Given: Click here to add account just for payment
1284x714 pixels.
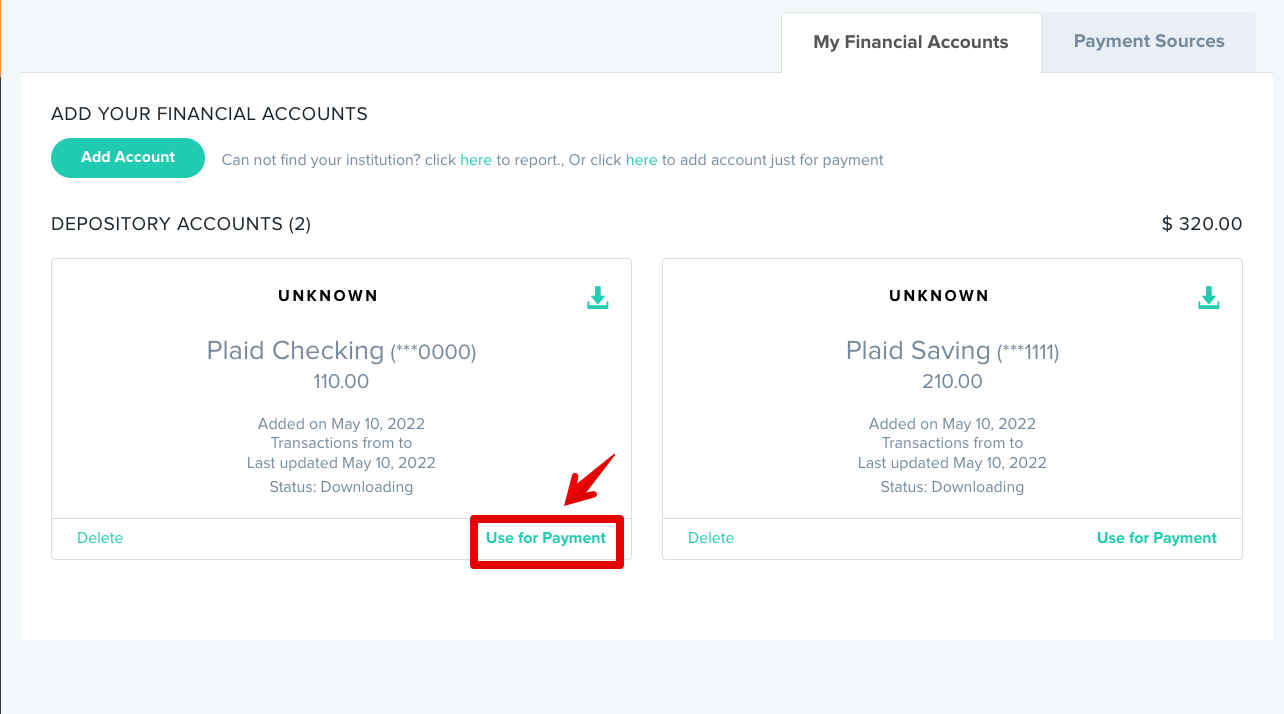Looking at the screenshot, I should [x=641, y=159].
